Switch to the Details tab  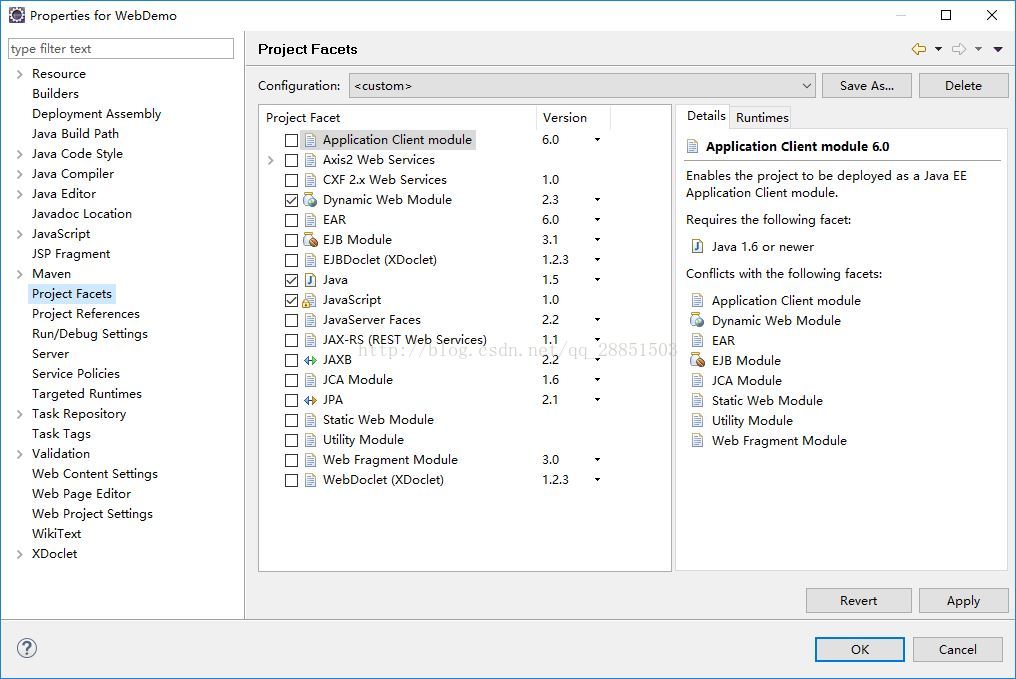tap(706, 116)
